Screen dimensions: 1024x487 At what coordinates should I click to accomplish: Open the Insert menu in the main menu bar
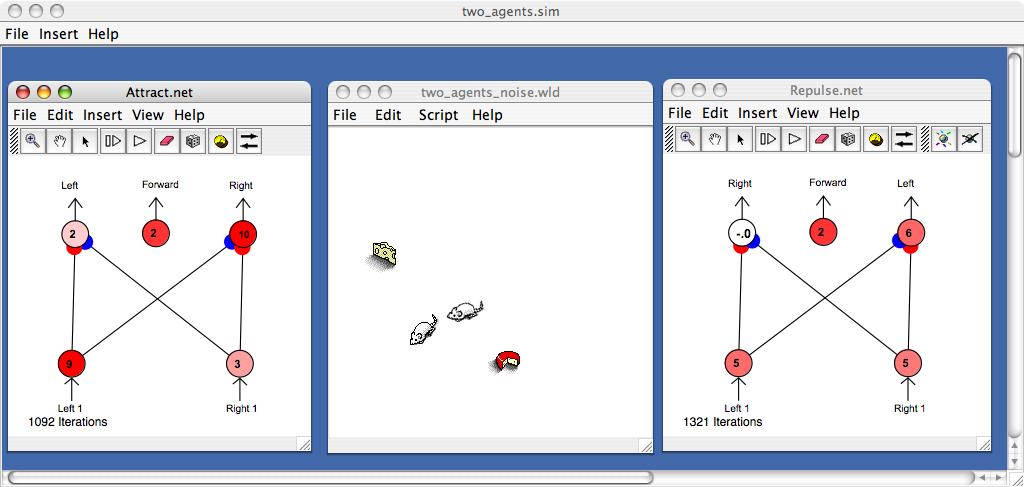point(59,34)
